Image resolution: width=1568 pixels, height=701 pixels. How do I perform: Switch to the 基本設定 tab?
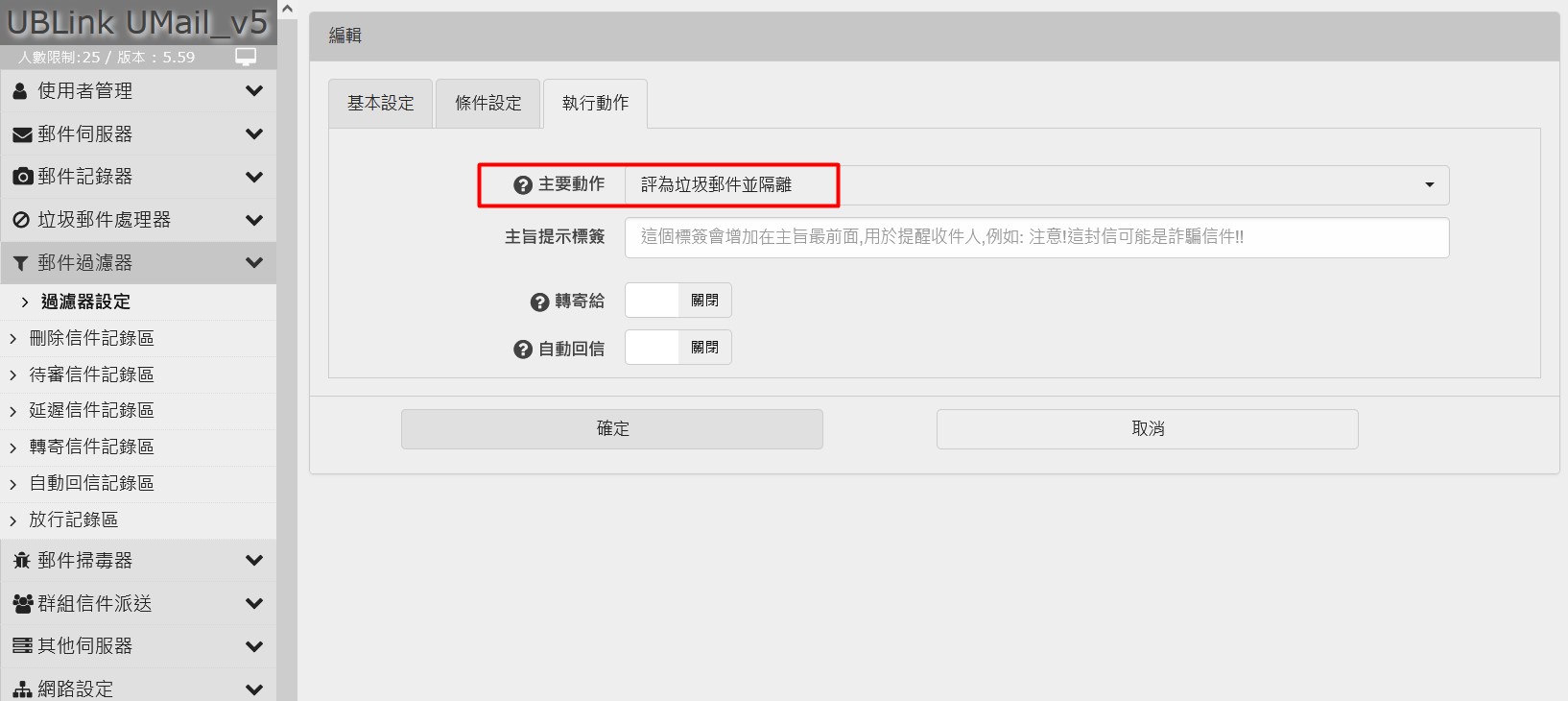pyautogui.click(x=381, y=104)
